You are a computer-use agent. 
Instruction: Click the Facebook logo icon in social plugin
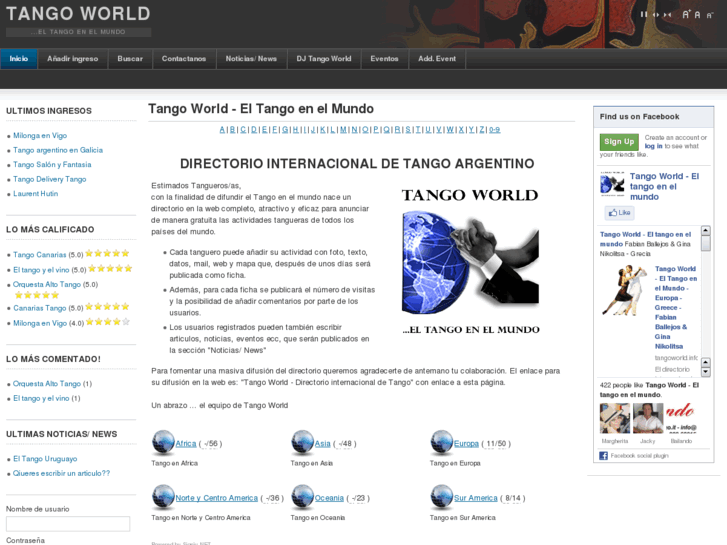[603, 455]
